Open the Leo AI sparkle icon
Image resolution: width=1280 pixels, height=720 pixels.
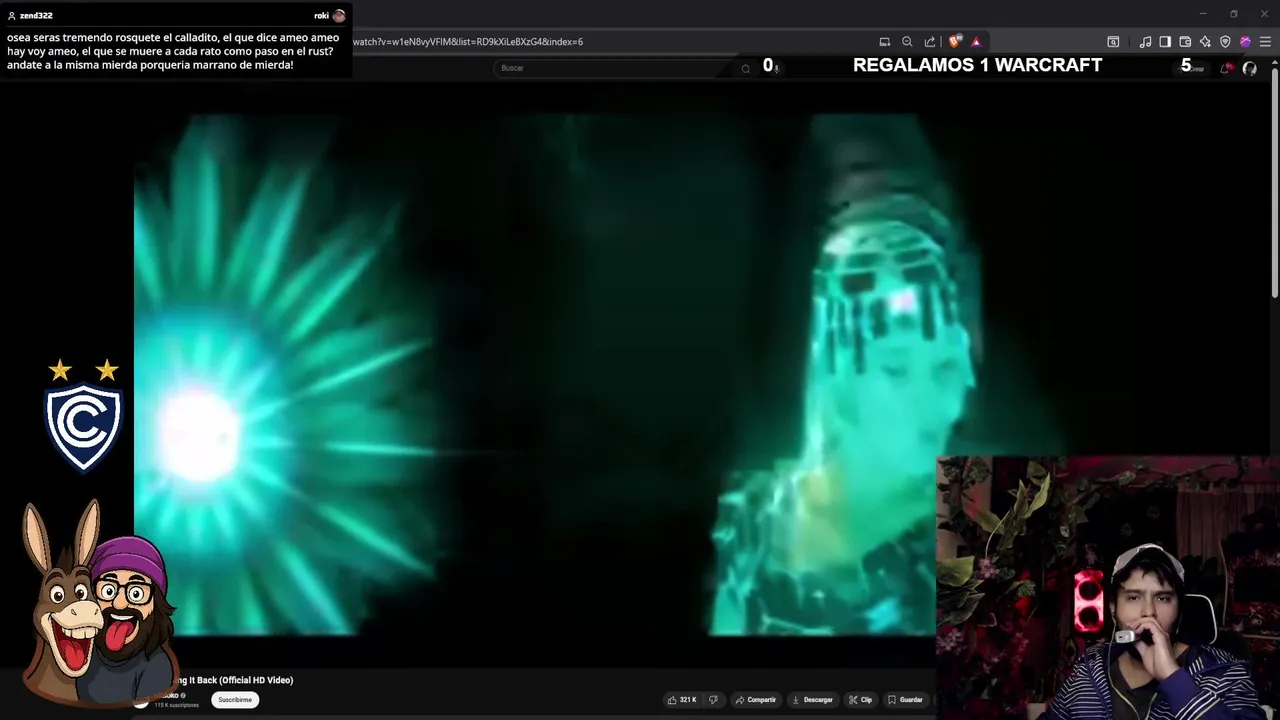coord(1205,42)
